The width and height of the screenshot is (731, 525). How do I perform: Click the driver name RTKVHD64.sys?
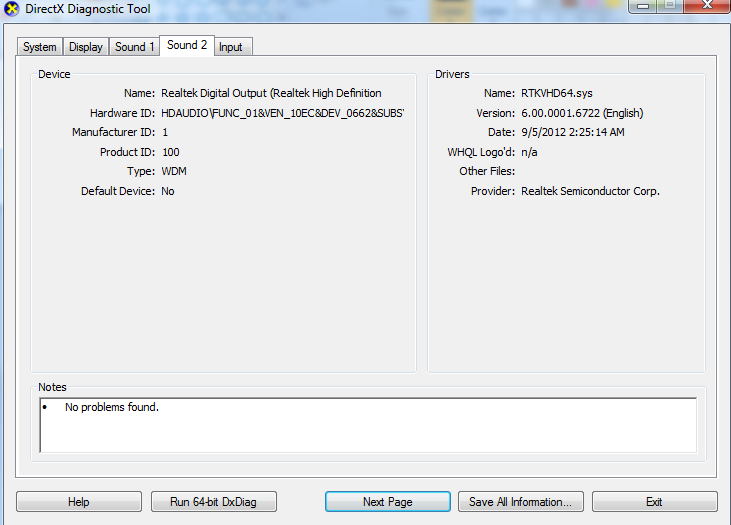click(557, 93)
